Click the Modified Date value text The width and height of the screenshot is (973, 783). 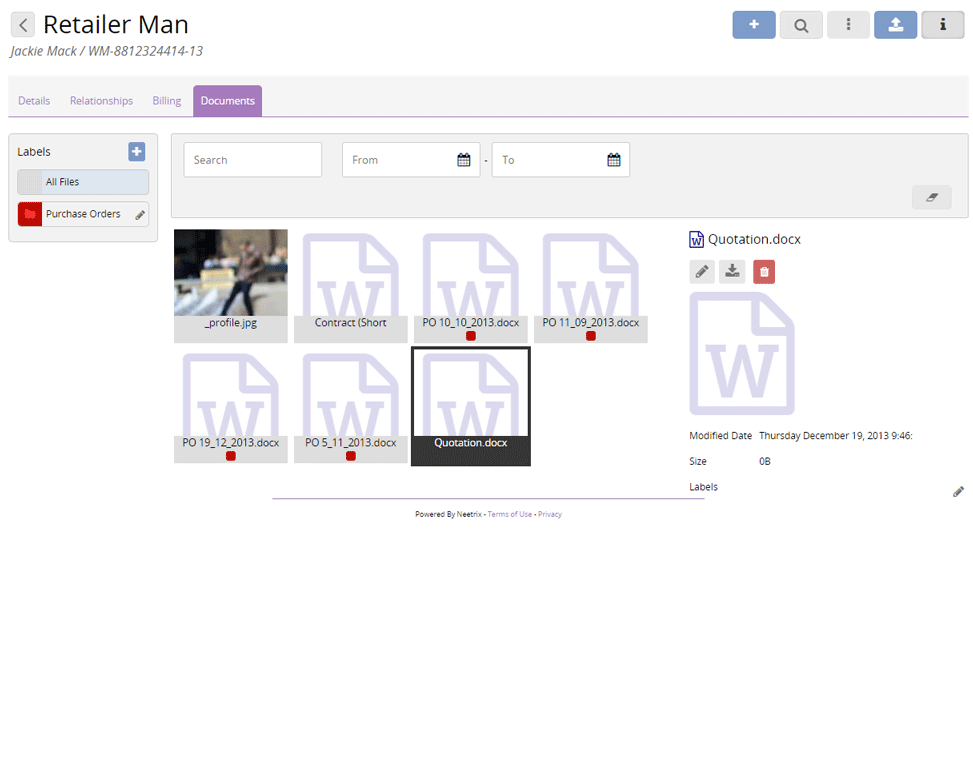pyautogui.click(x=835, y=436)
